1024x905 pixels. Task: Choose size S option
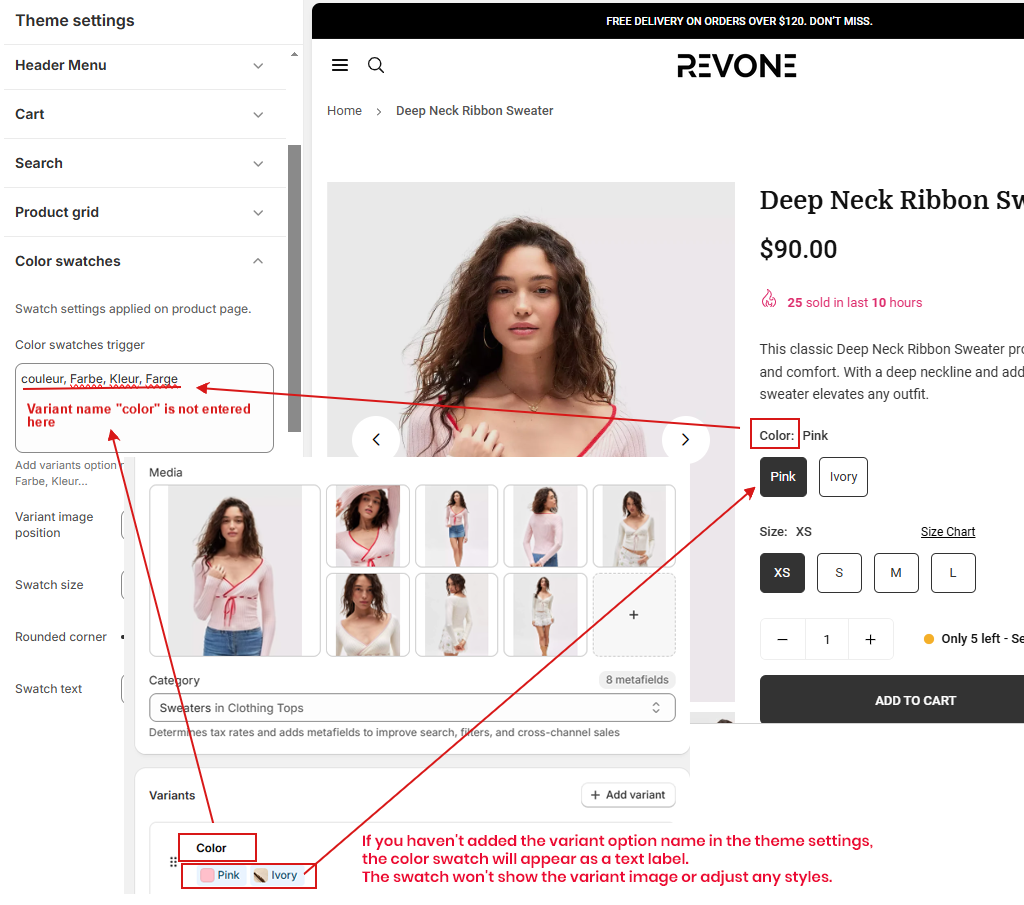[839, 573]
